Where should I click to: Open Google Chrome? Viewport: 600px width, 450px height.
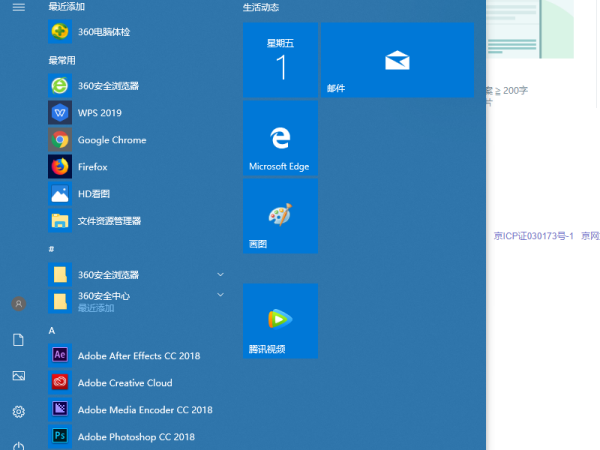click(x=138, y=140)
